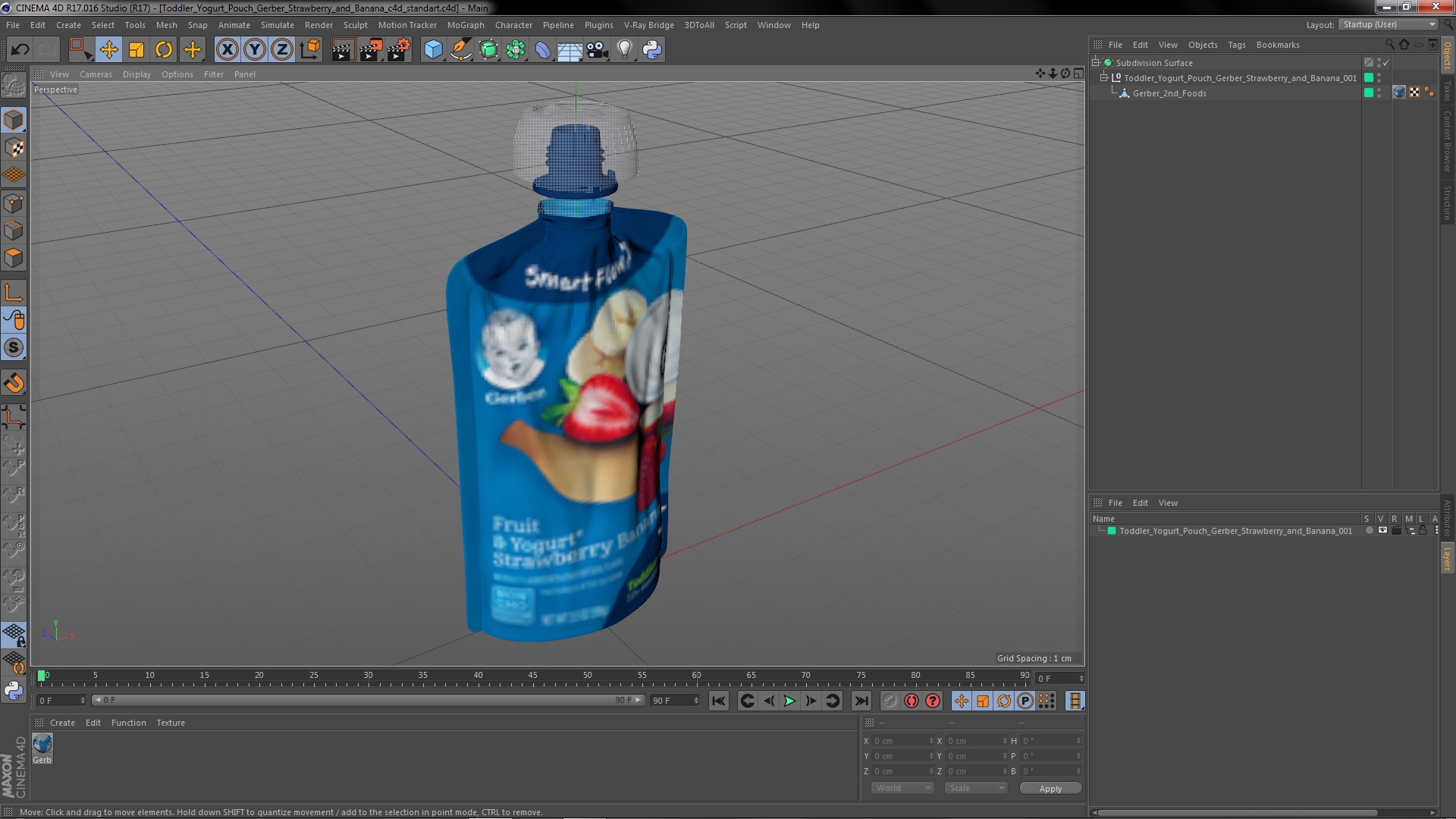Toggle the layer's lock icon
This screenshot has width=1456, height=819.
pos(1423,531)
